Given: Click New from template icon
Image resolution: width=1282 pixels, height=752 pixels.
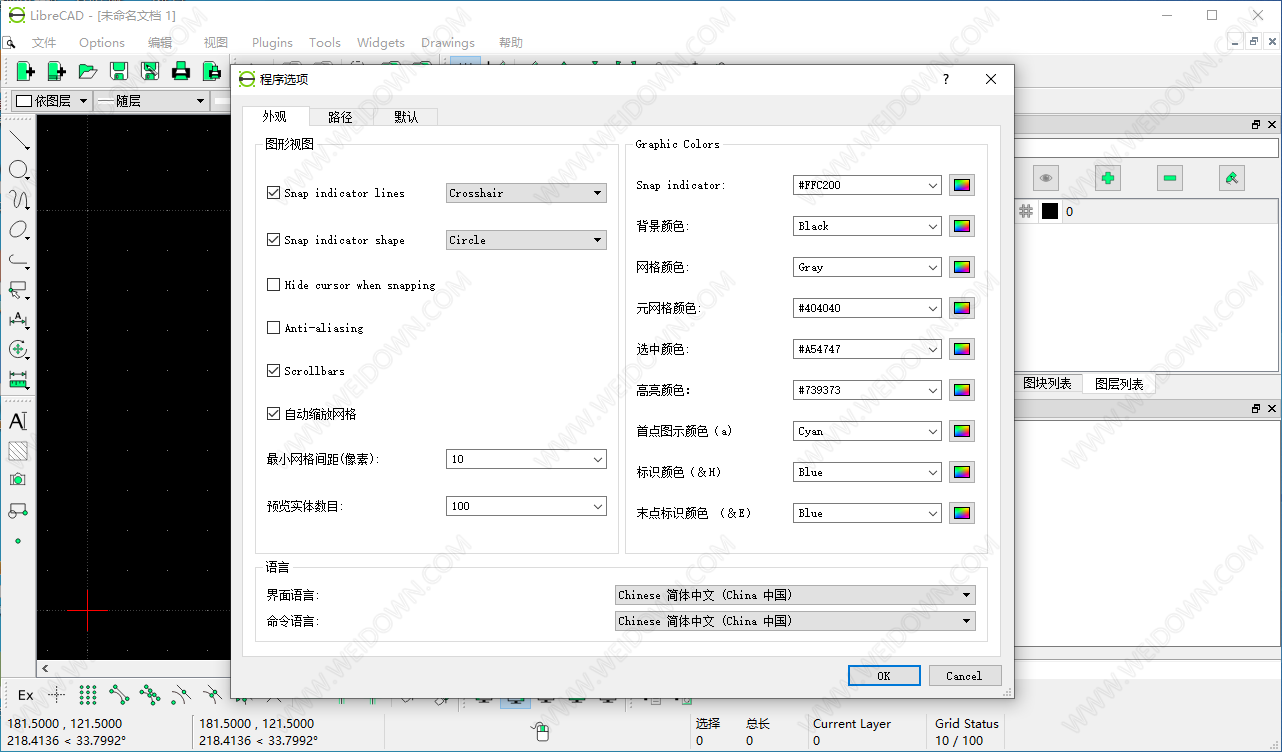Looking at the screenshot, I should tap(57, 71).
